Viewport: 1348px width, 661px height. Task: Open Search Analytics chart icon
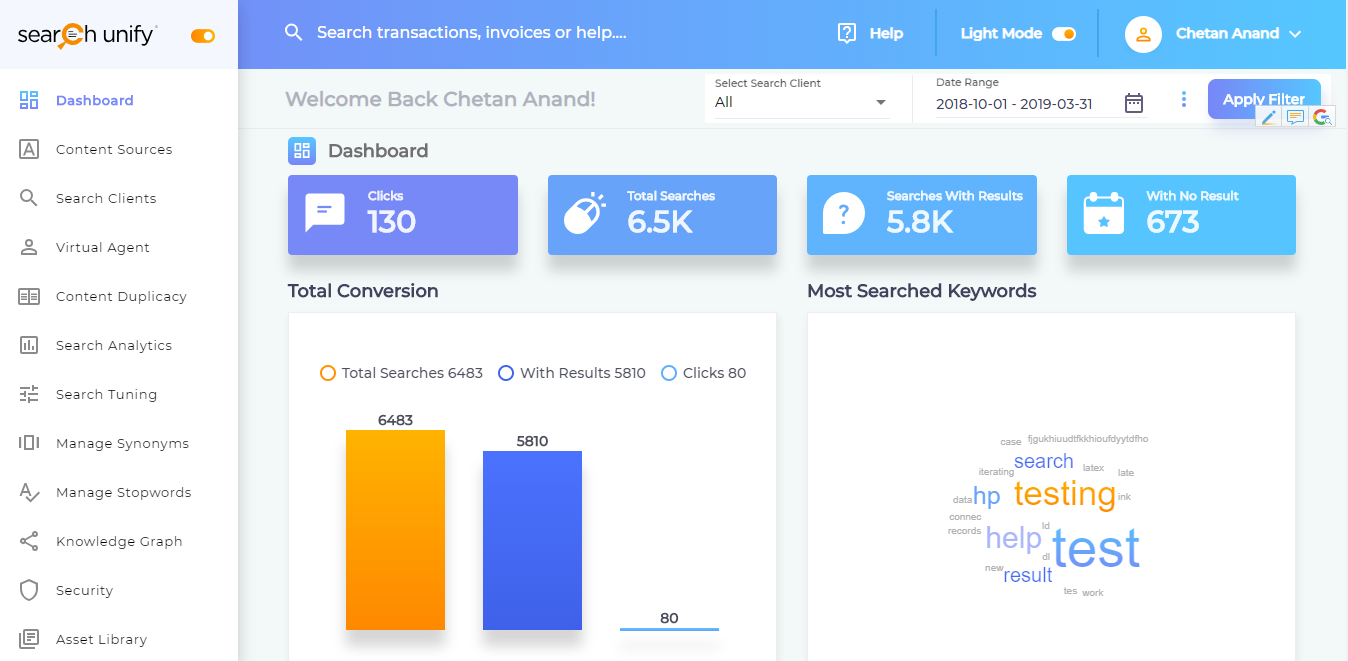[29, 345]
